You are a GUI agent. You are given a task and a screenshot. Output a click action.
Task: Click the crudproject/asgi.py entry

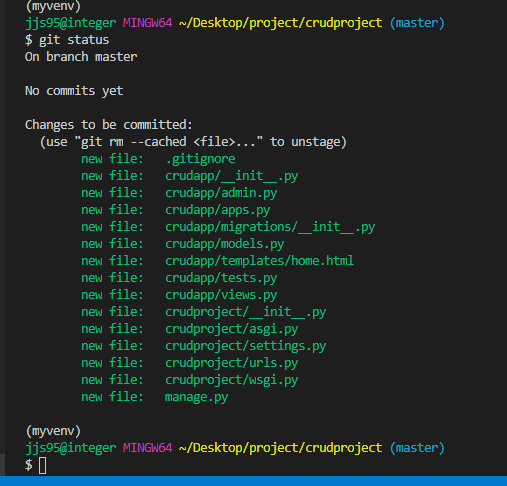click(232, 329)
